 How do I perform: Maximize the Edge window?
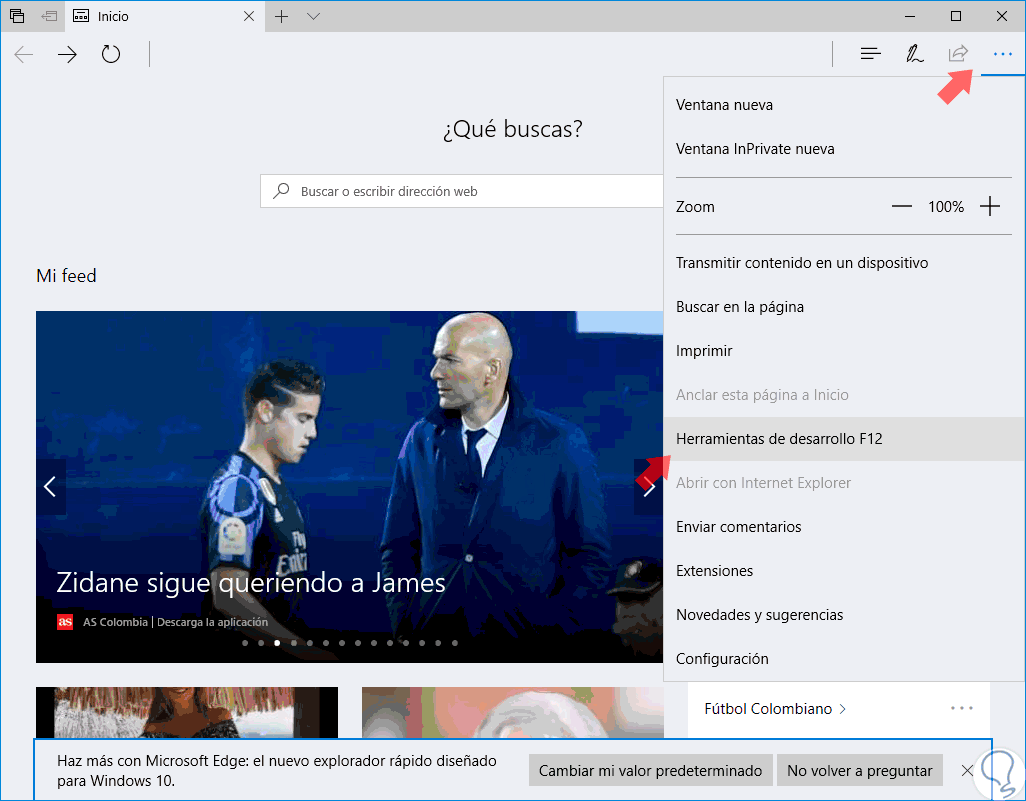(x=956, y=16)
